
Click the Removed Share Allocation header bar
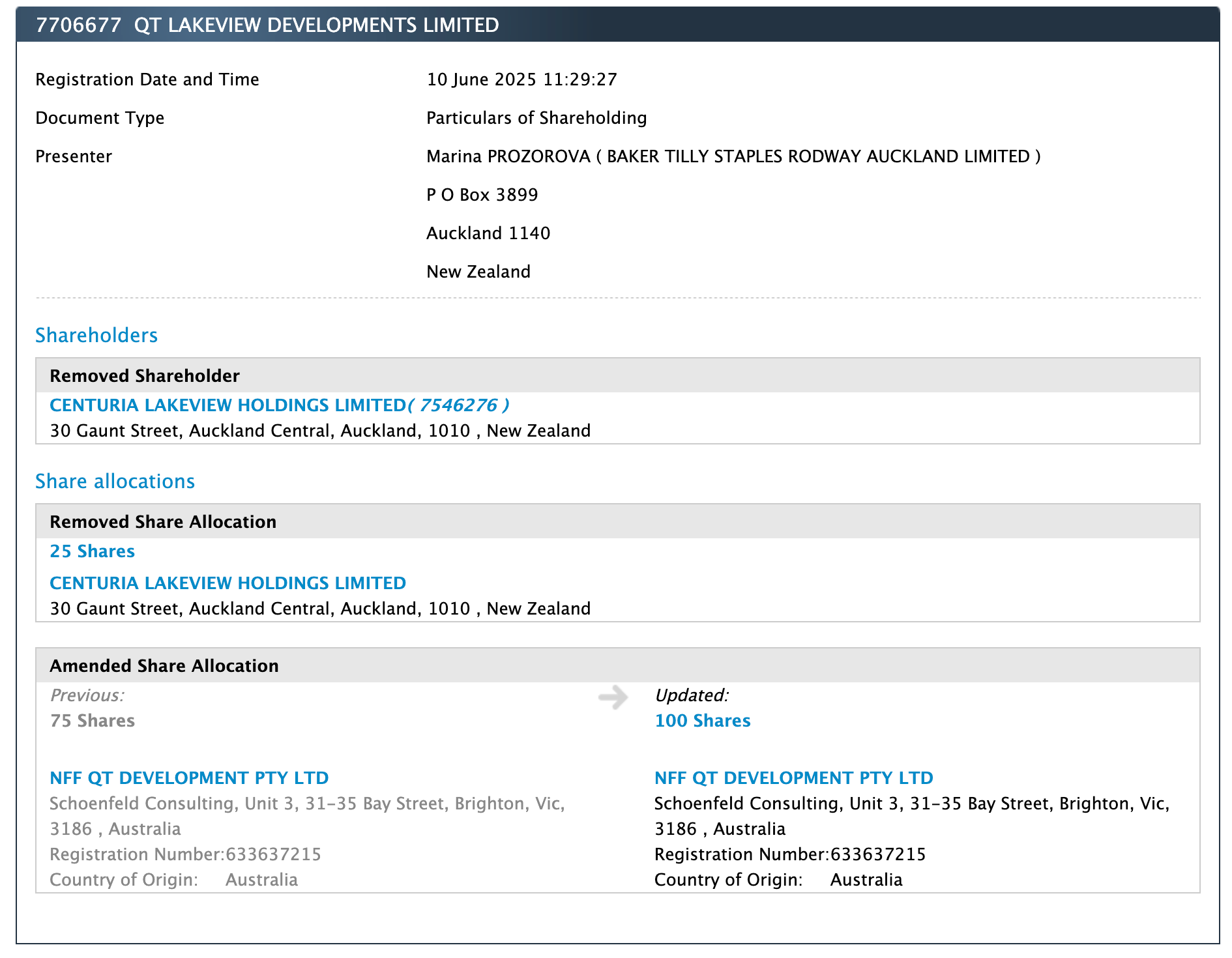[617, 521]
